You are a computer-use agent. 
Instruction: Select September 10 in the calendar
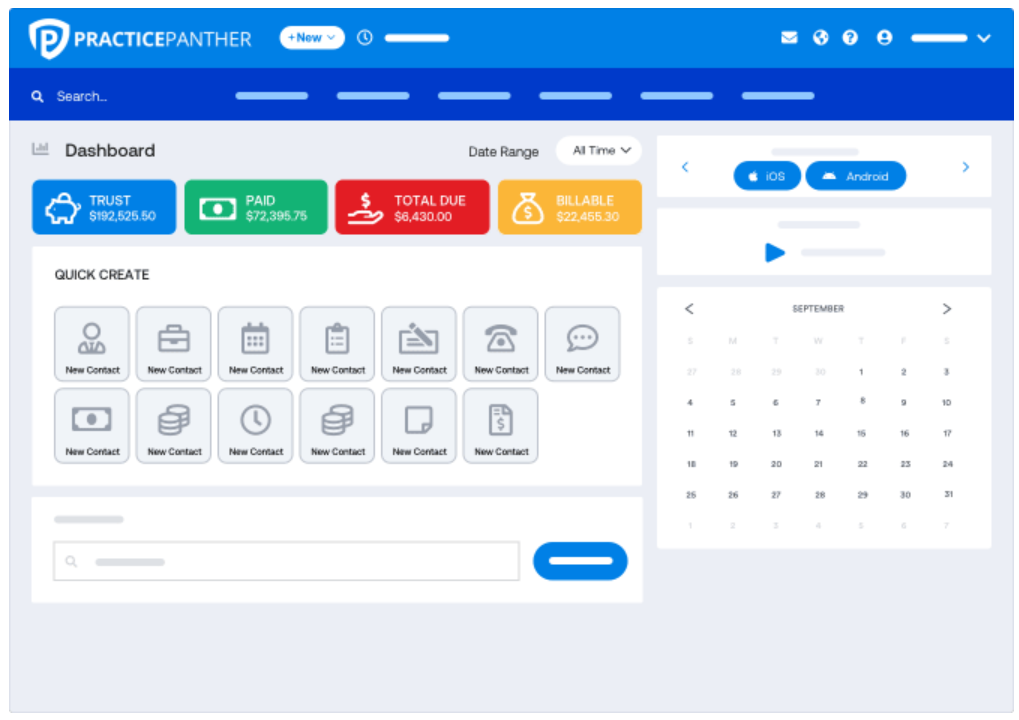(x=947, y=403)
